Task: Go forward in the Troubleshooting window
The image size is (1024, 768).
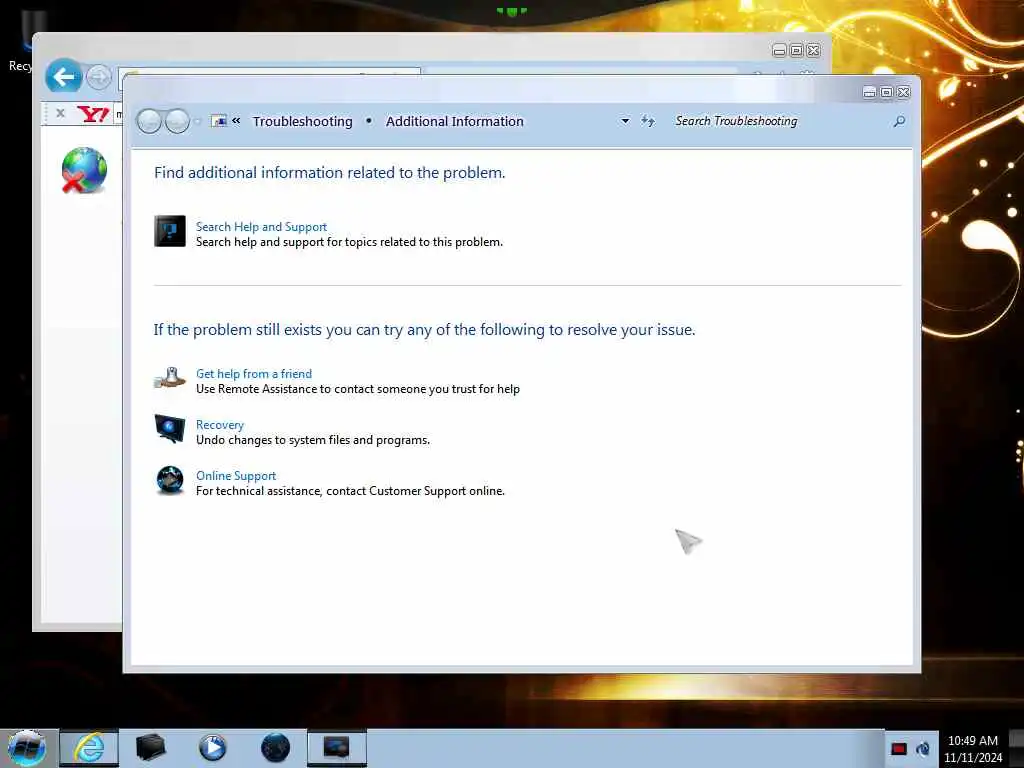Action: point(177,121)
